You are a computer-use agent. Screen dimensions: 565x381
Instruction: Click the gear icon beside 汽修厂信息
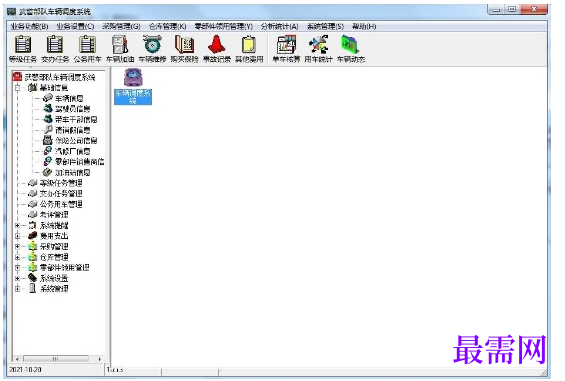click(x=48, y=151)
